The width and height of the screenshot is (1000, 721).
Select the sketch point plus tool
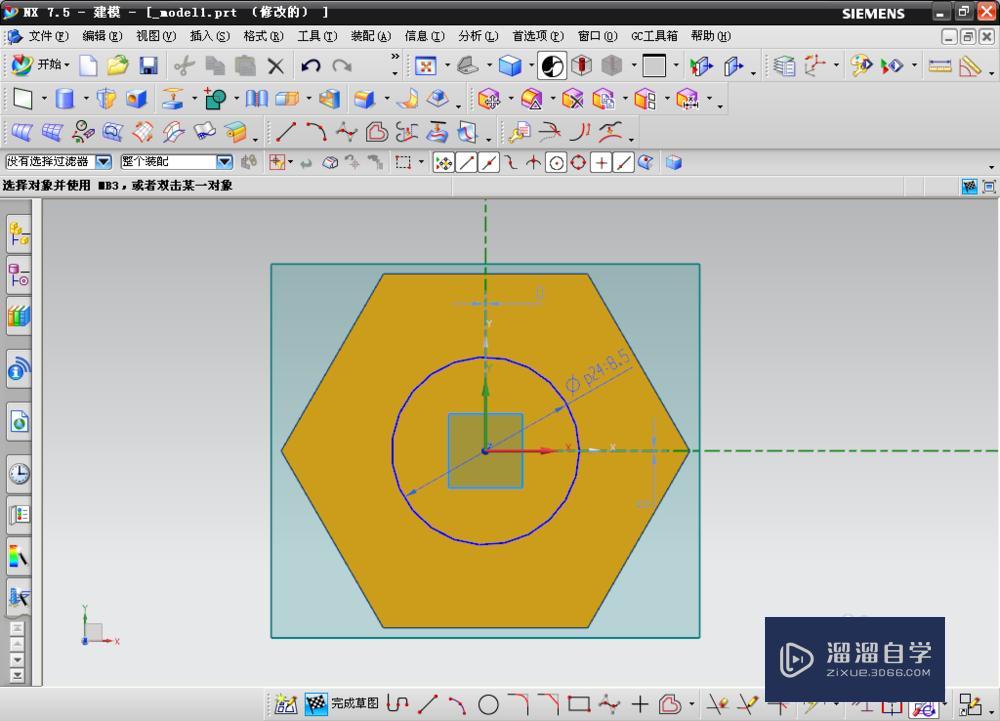(640, 704)
